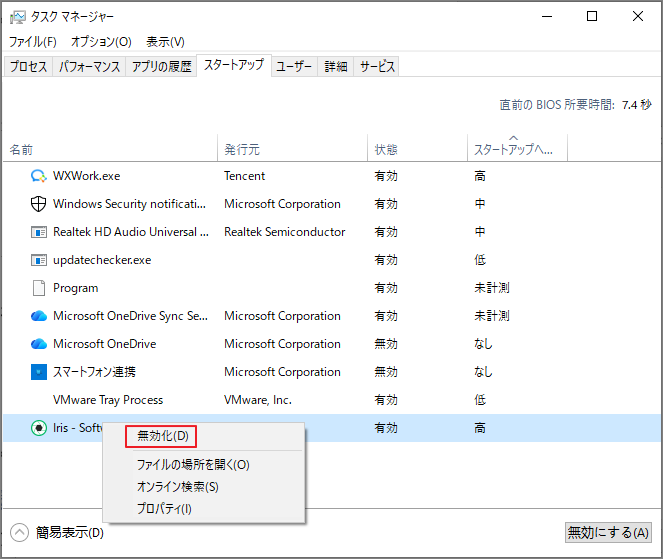The image size is (663, 559).
Task: Click 未計測 impact in the Program row
Action: point(492,288)
